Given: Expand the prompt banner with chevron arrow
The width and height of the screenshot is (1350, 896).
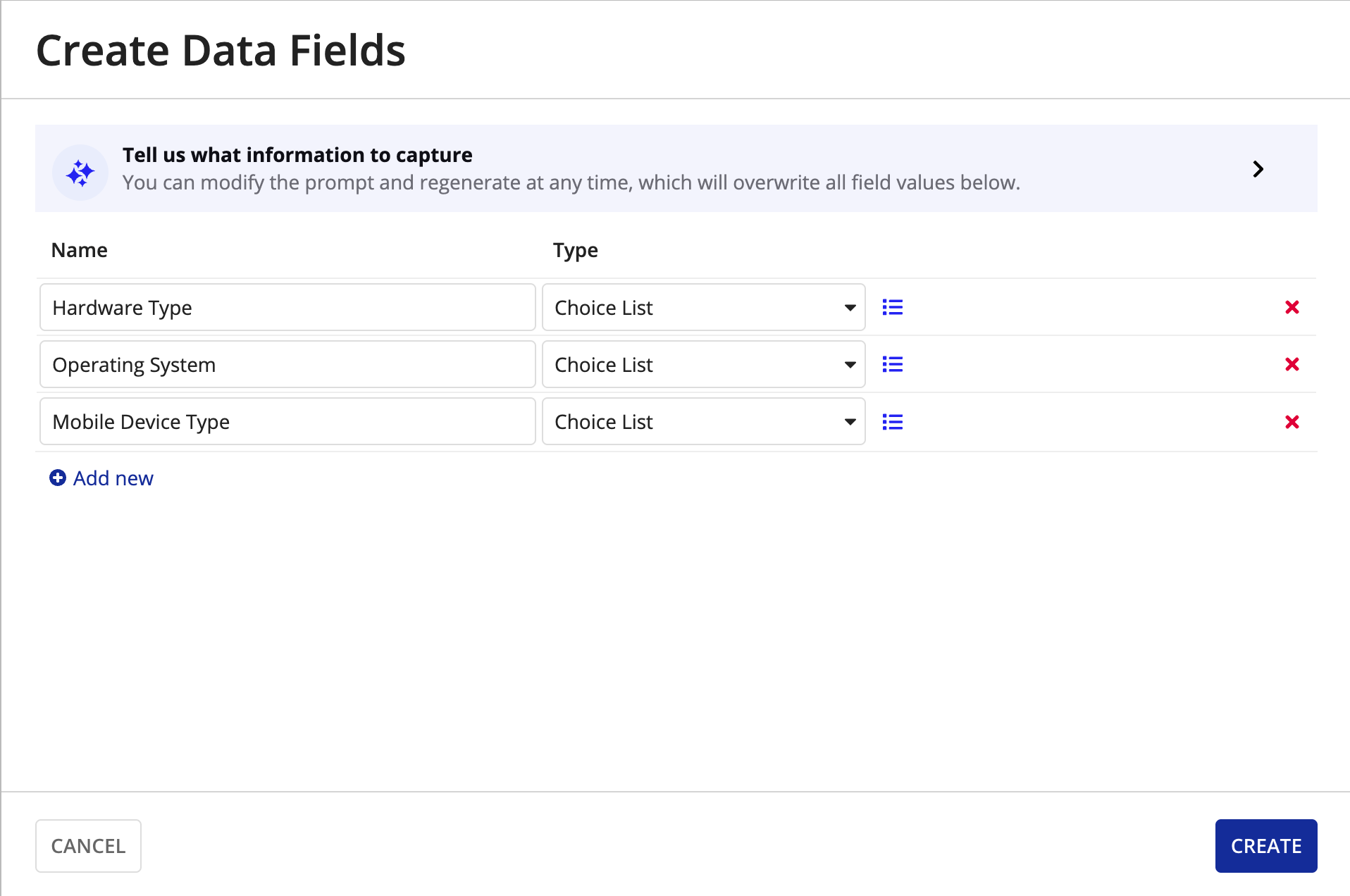Looking at the screenshot, I should coord(1258,169).
